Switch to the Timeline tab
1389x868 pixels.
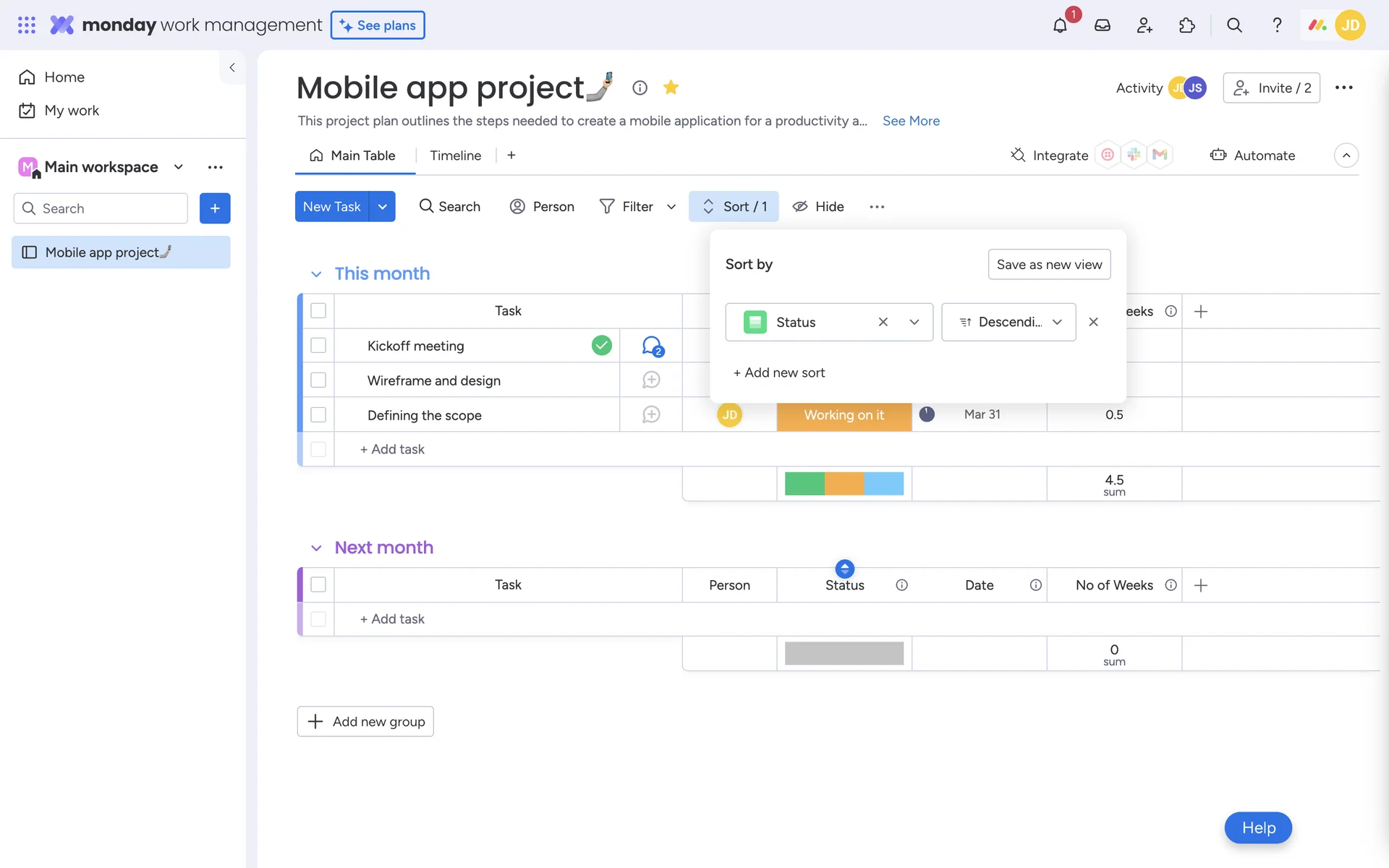tap(455, 156)
